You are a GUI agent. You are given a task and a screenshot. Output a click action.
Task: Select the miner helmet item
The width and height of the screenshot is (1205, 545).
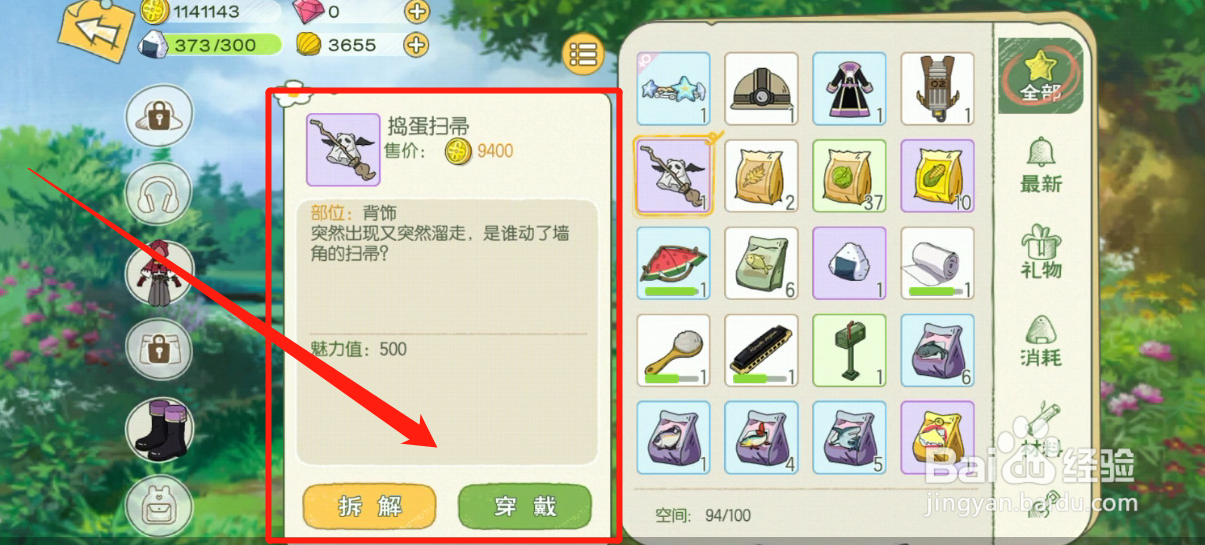761,89
